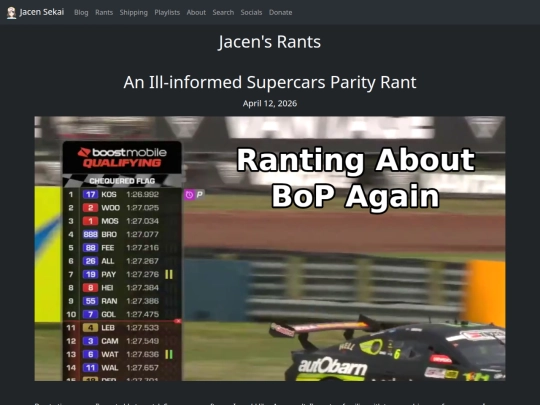
Task: Click the GOL 1:27.475 row
Action: 122,314
